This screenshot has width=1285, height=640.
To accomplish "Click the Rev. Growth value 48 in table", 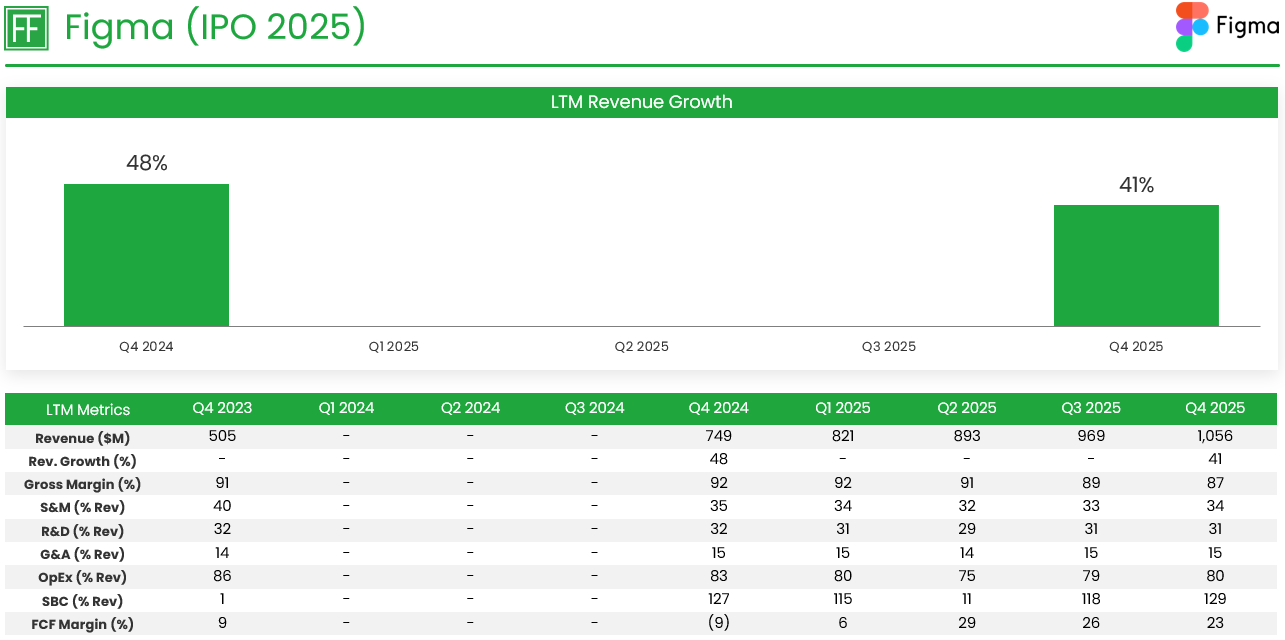I will 718,459.
